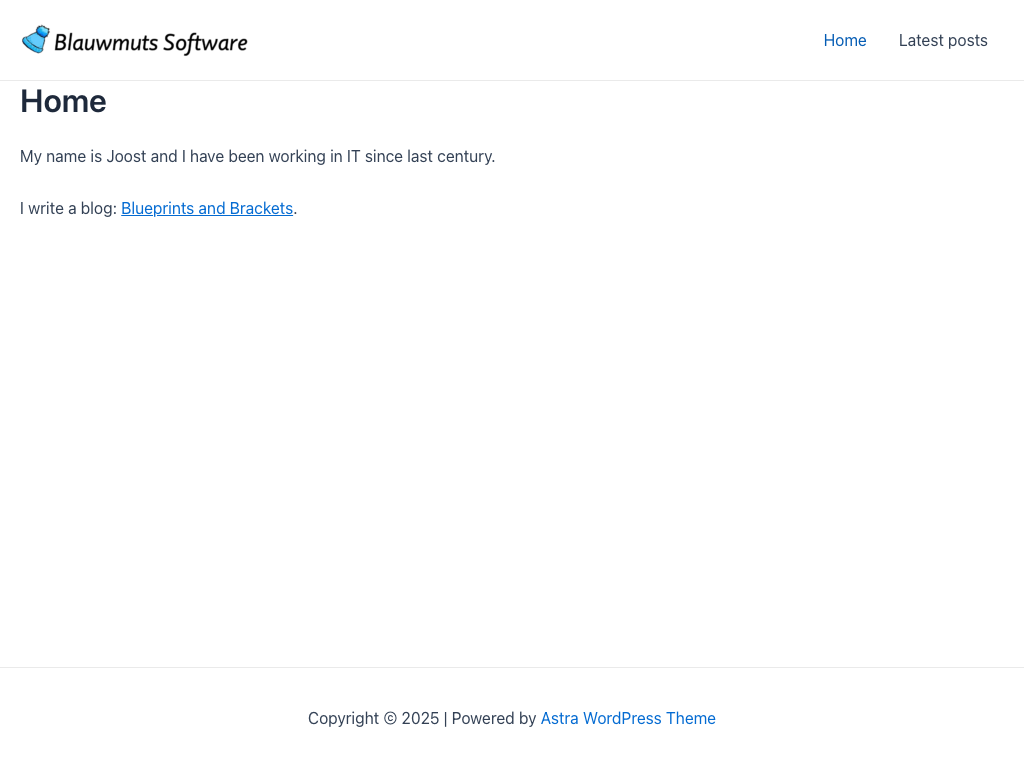Visit the Astra WordPress Theme link
The width and height of the screenshot is (1024, 768).
[628, 718]
